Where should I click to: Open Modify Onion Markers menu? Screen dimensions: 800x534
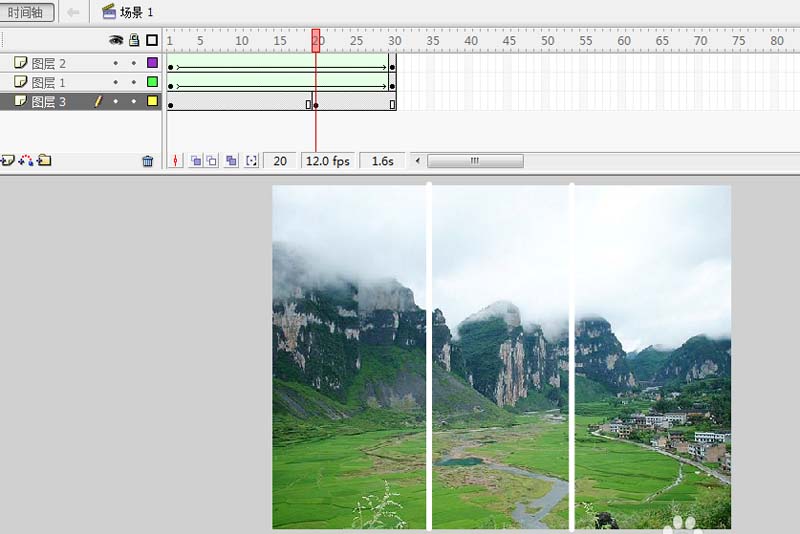click(x=251, y=161)
